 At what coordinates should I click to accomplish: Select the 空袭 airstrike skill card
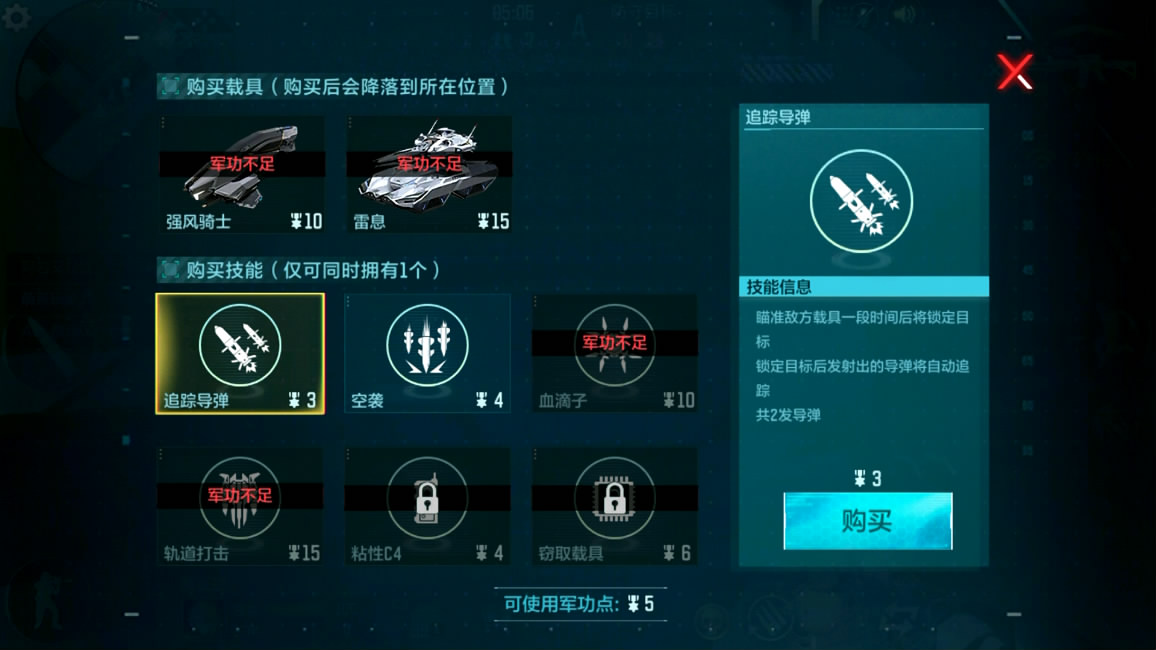point(428,354)
